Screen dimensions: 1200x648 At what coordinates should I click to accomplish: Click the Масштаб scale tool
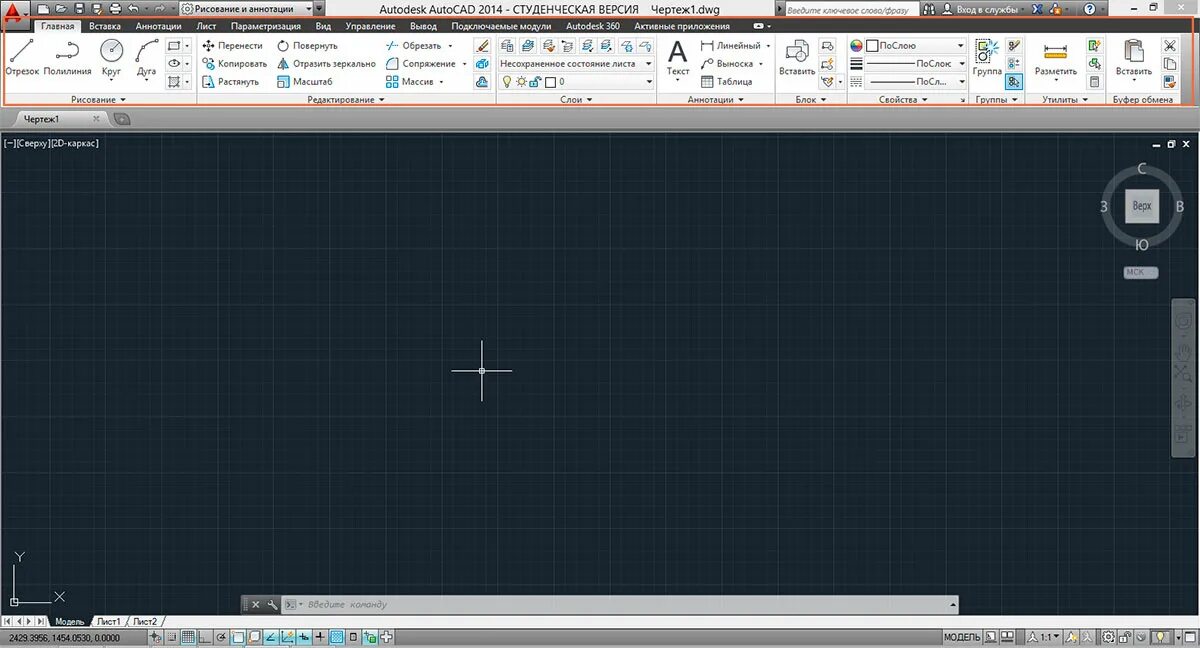coord(304,82)
